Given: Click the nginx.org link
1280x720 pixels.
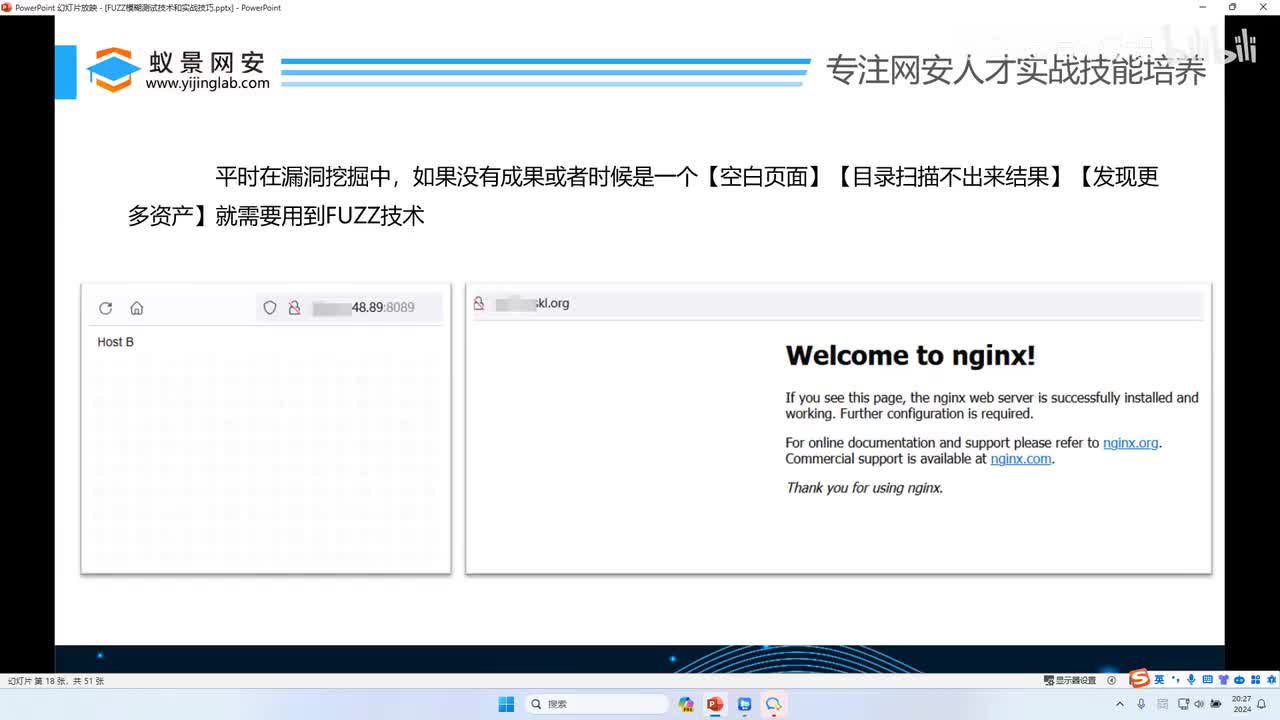Looking at the screenshot, I should point(1131,443).
